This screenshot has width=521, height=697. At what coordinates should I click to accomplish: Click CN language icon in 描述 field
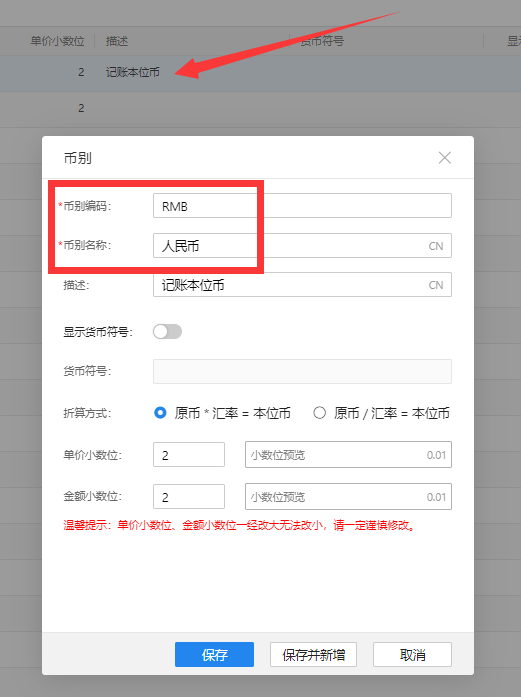tap(436, 285)
